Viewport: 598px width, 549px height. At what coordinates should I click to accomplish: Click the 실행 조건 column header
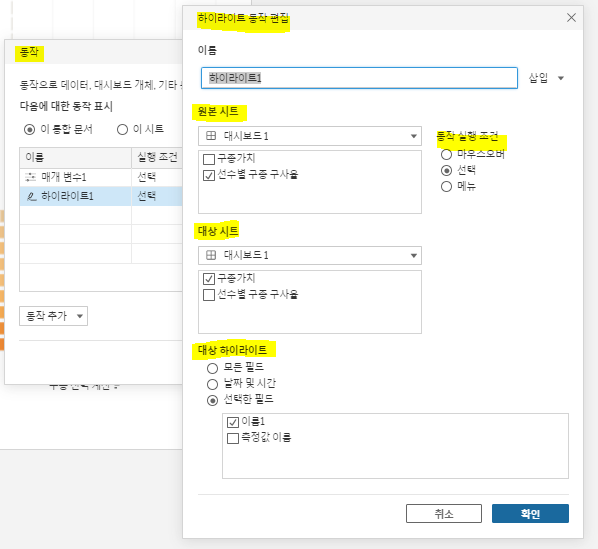[x=157, y=157]
